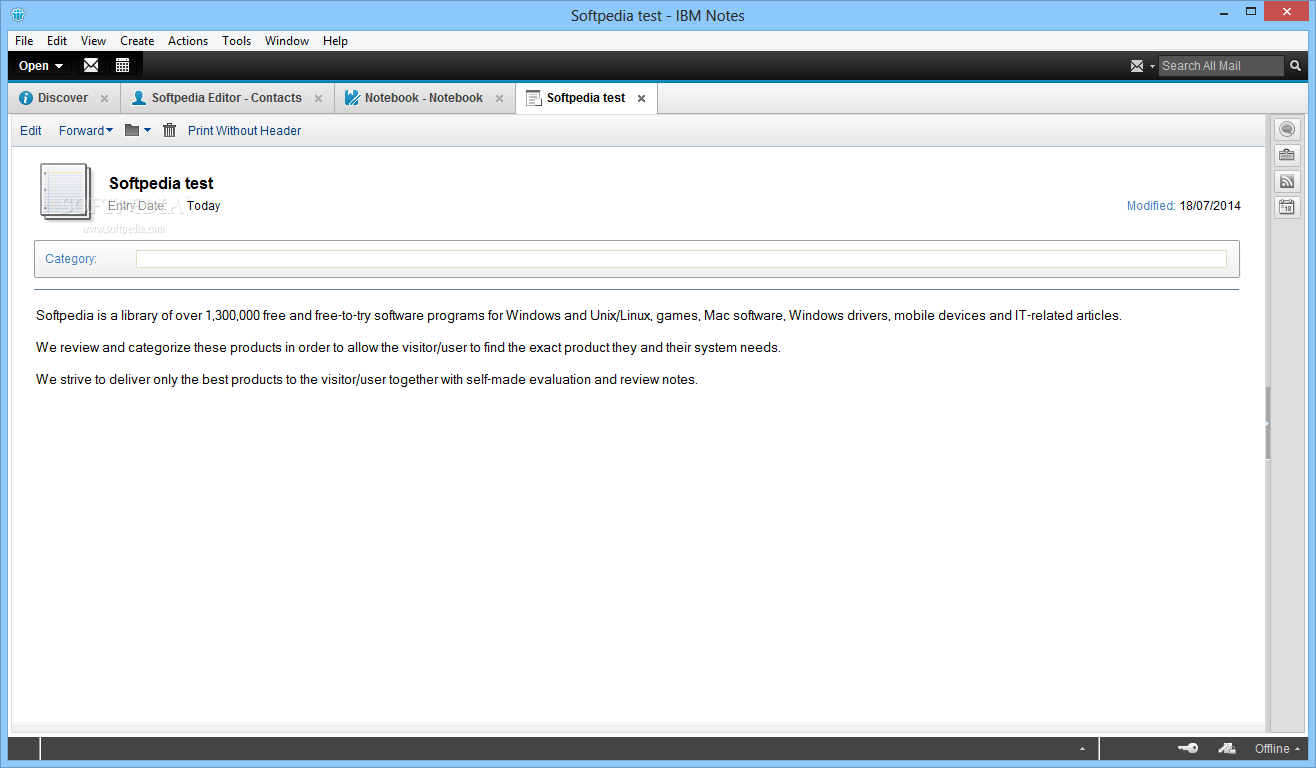Open the Window menu
The width and height of the screenshot is (1316, 768).
tap(287, 41)
